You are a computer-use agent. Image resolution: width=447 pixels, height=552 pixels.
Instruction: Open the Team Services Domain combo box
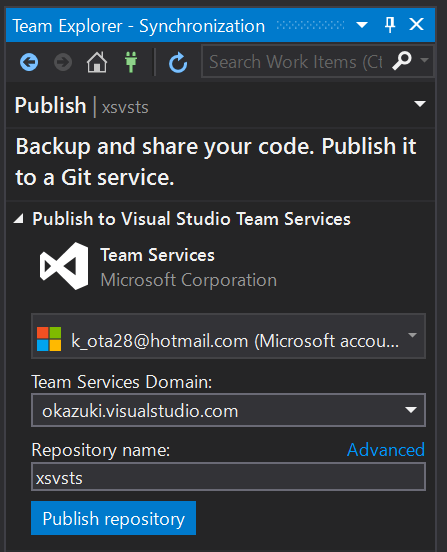tap(228, 410)
